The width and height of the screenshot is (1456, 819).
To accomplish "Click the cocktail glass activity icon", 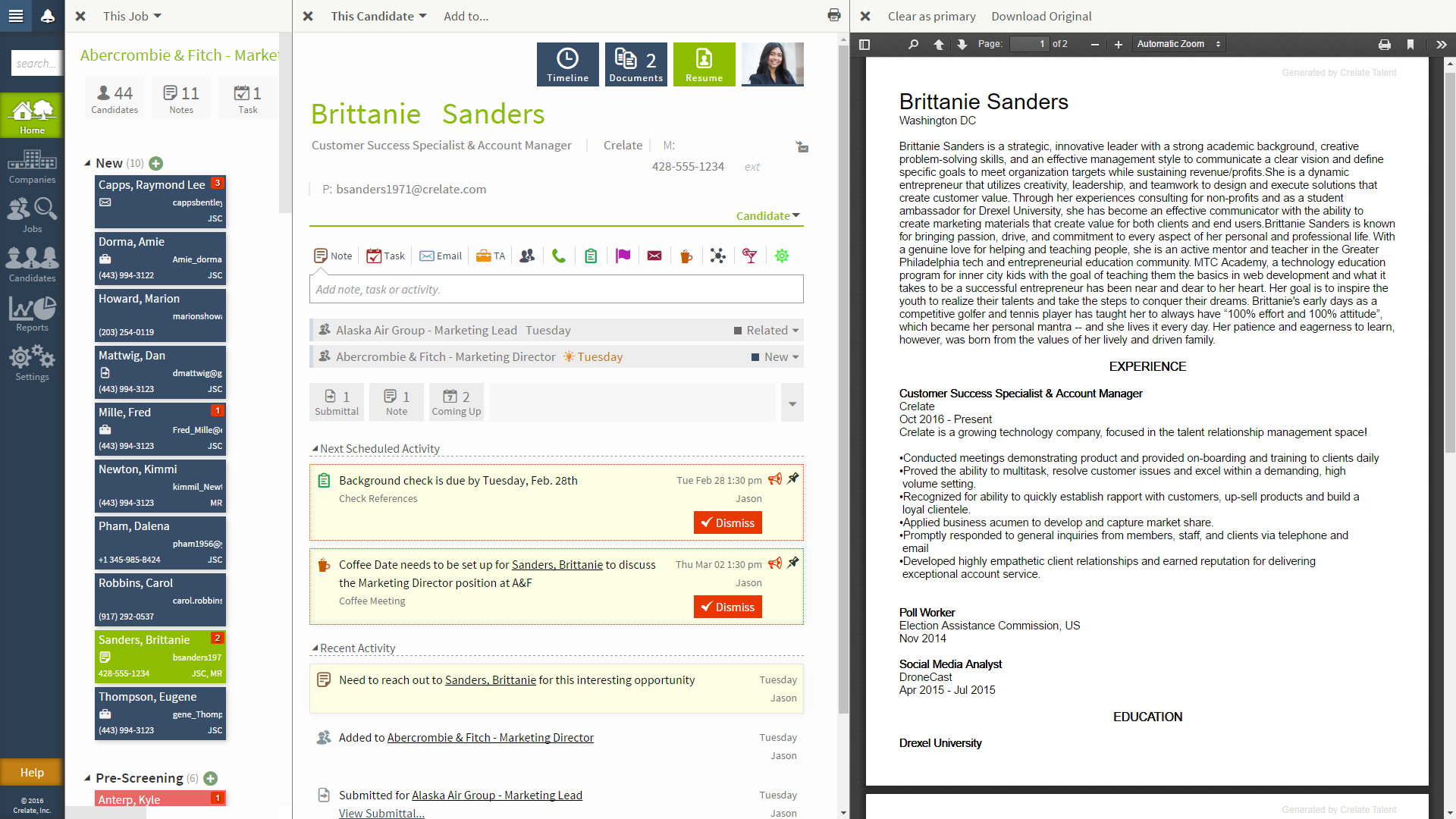I will click(x=750, y=256).
